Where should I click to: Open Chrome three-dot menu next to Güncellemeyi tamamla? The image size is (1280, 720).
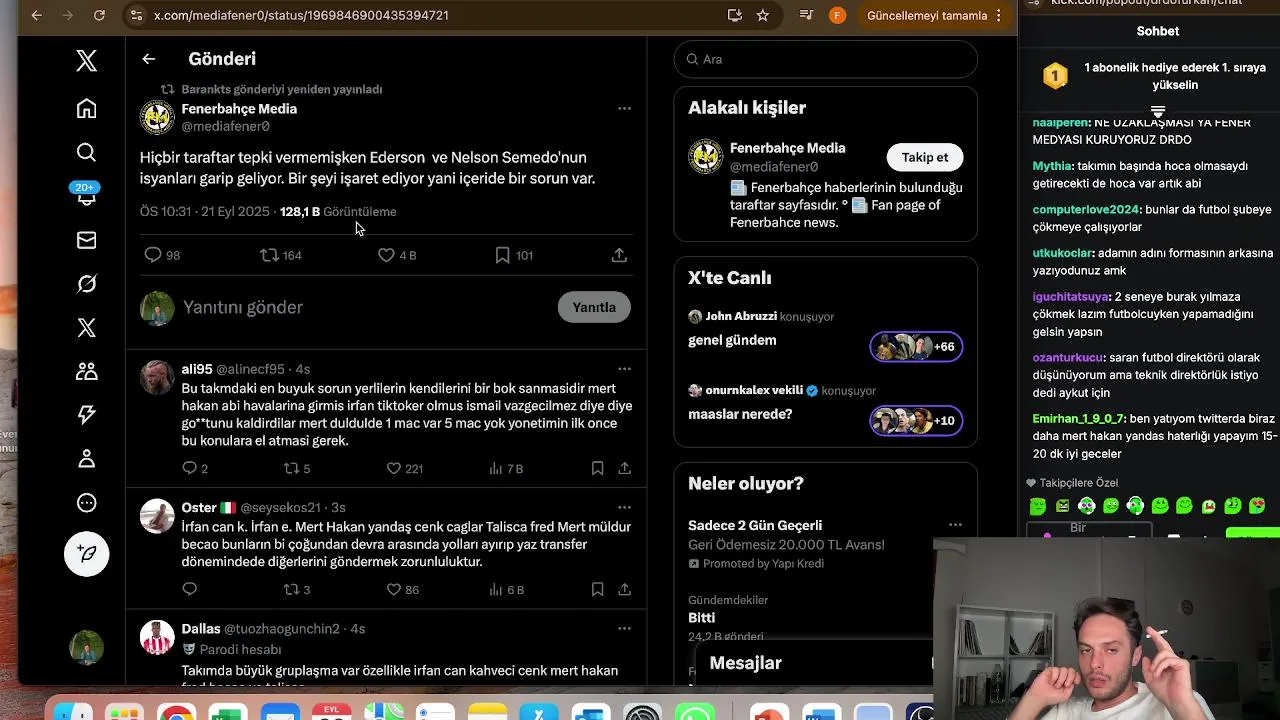[998, 15]
